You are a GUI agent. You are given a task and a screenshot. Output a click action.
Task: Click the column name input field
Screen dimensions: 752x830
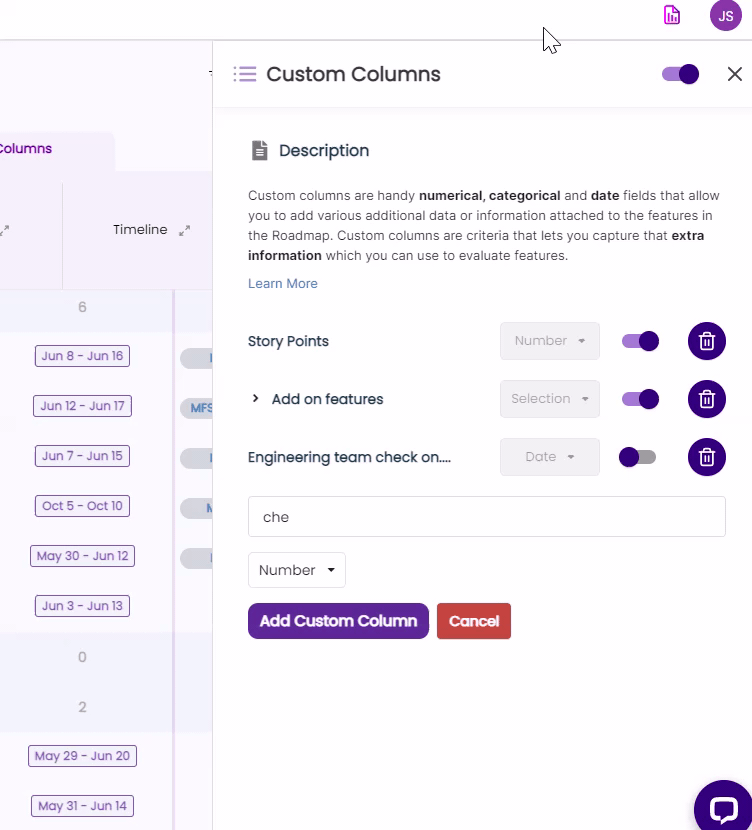(x=486, y=517)
